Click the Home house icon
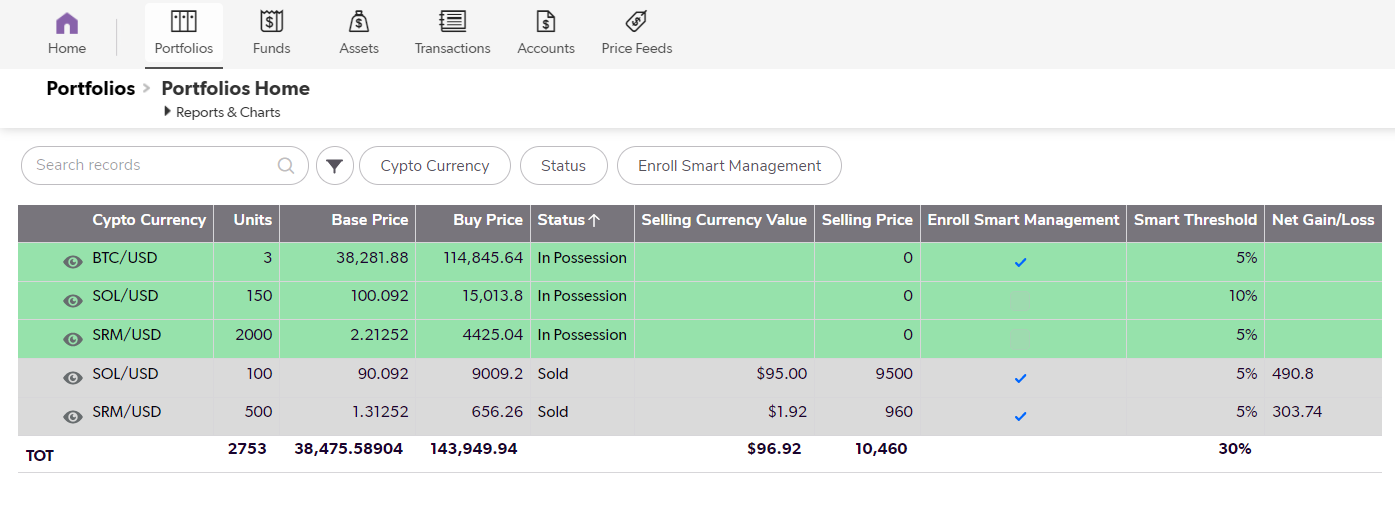This screenshot has height=512, width=1395. click(x=67, y=23)
